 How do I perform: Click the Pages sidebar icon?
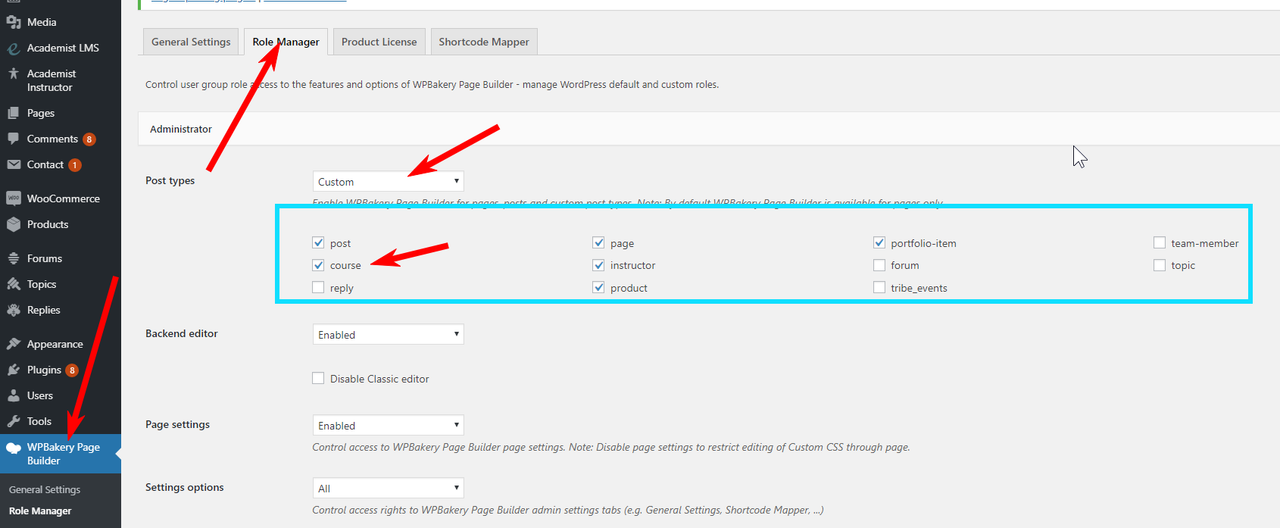tap(13, 113)
